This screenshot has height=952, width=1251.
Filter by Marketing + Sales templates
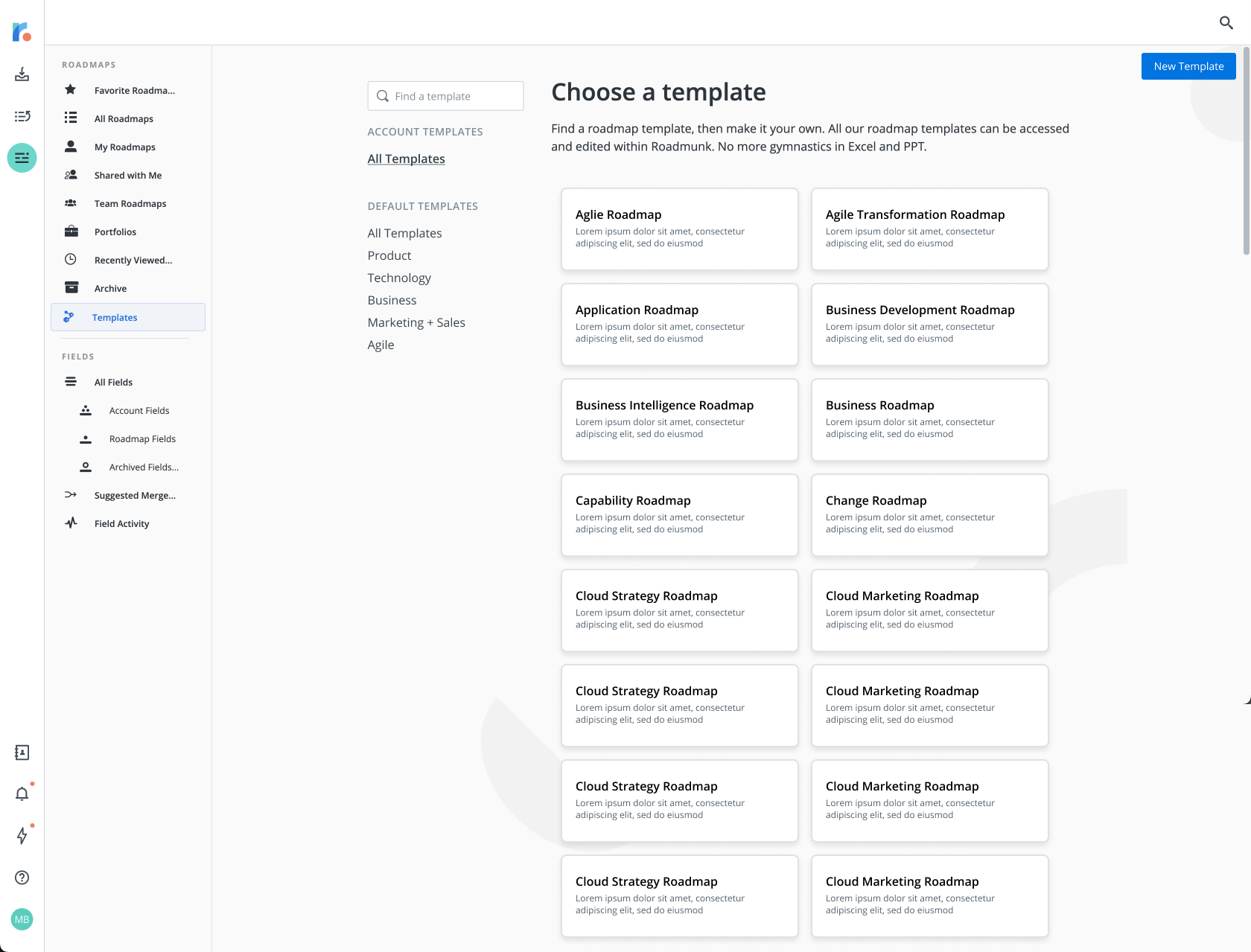416,322
